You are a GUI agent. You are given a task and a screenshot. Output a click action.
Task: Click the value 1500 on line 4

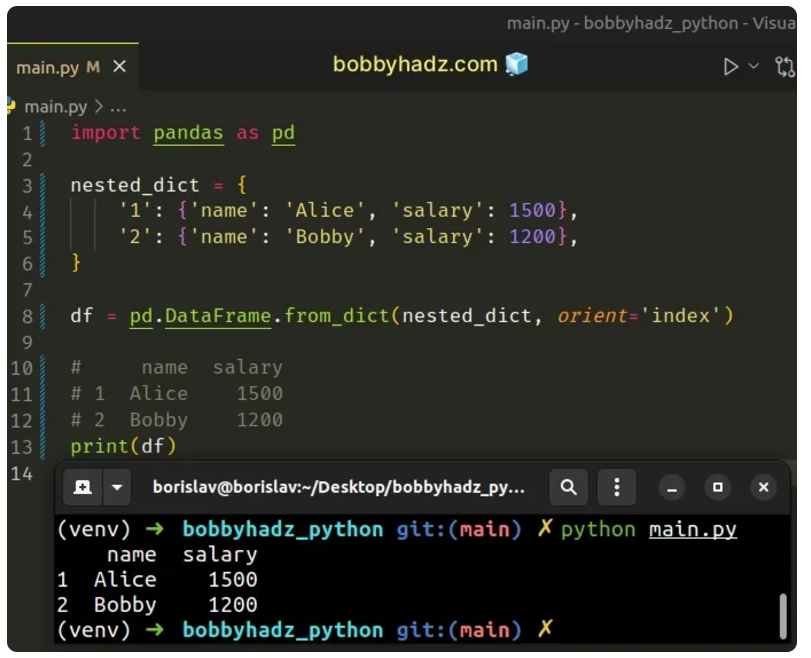(532, 211)
